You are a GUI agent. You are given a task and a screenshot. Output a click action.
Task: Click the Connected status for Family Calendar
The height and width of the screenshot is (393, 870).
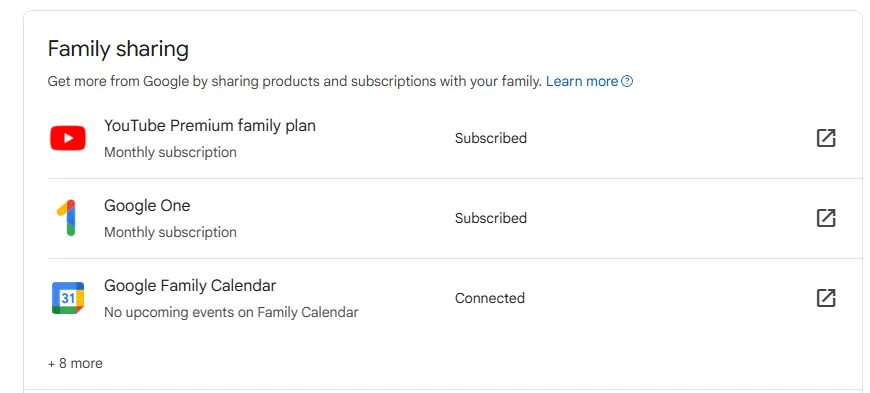489,298
